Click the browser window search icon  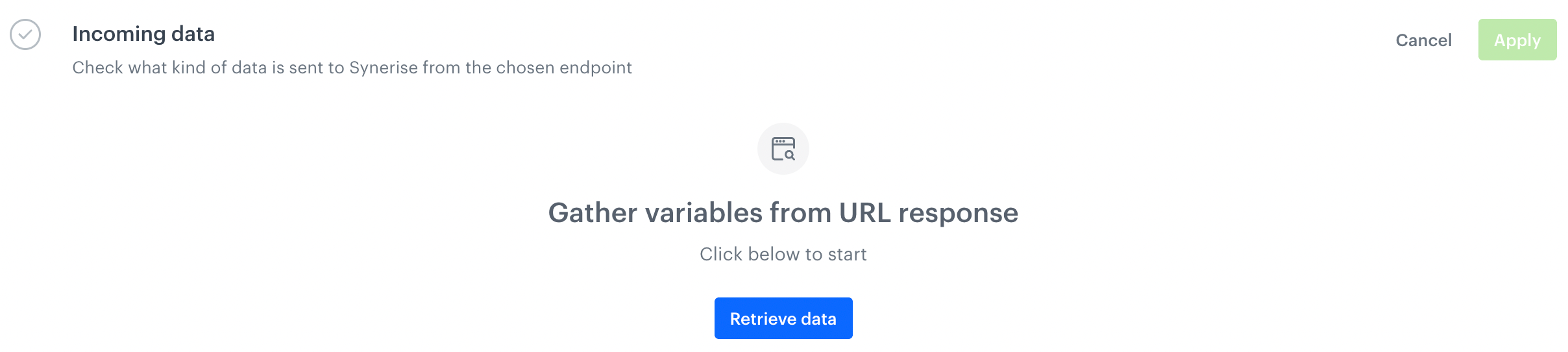783,149
